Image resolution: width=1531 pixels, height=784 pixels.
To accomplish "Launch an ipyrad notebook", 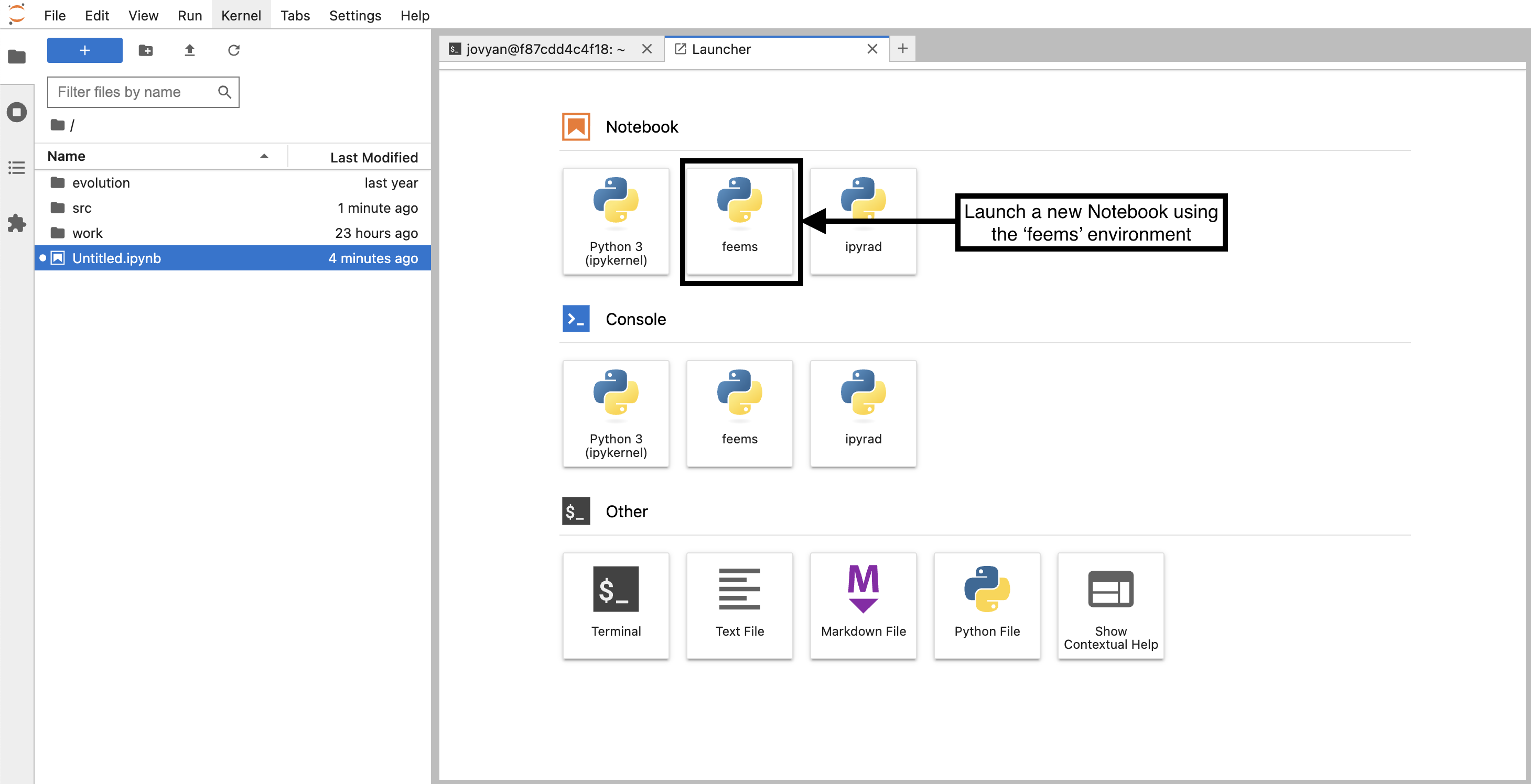I will point(863,222).
